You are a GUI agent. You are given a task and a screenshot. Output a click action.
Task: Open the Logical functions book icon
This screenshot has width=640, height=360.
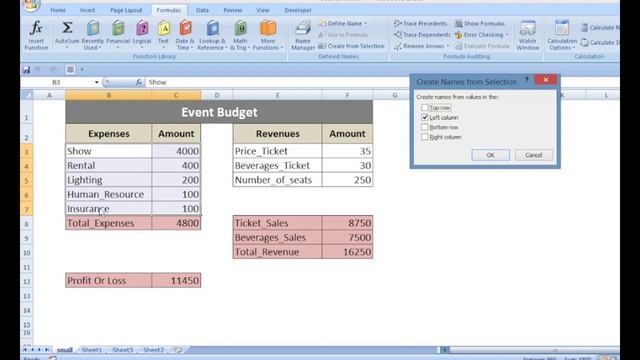142,29
